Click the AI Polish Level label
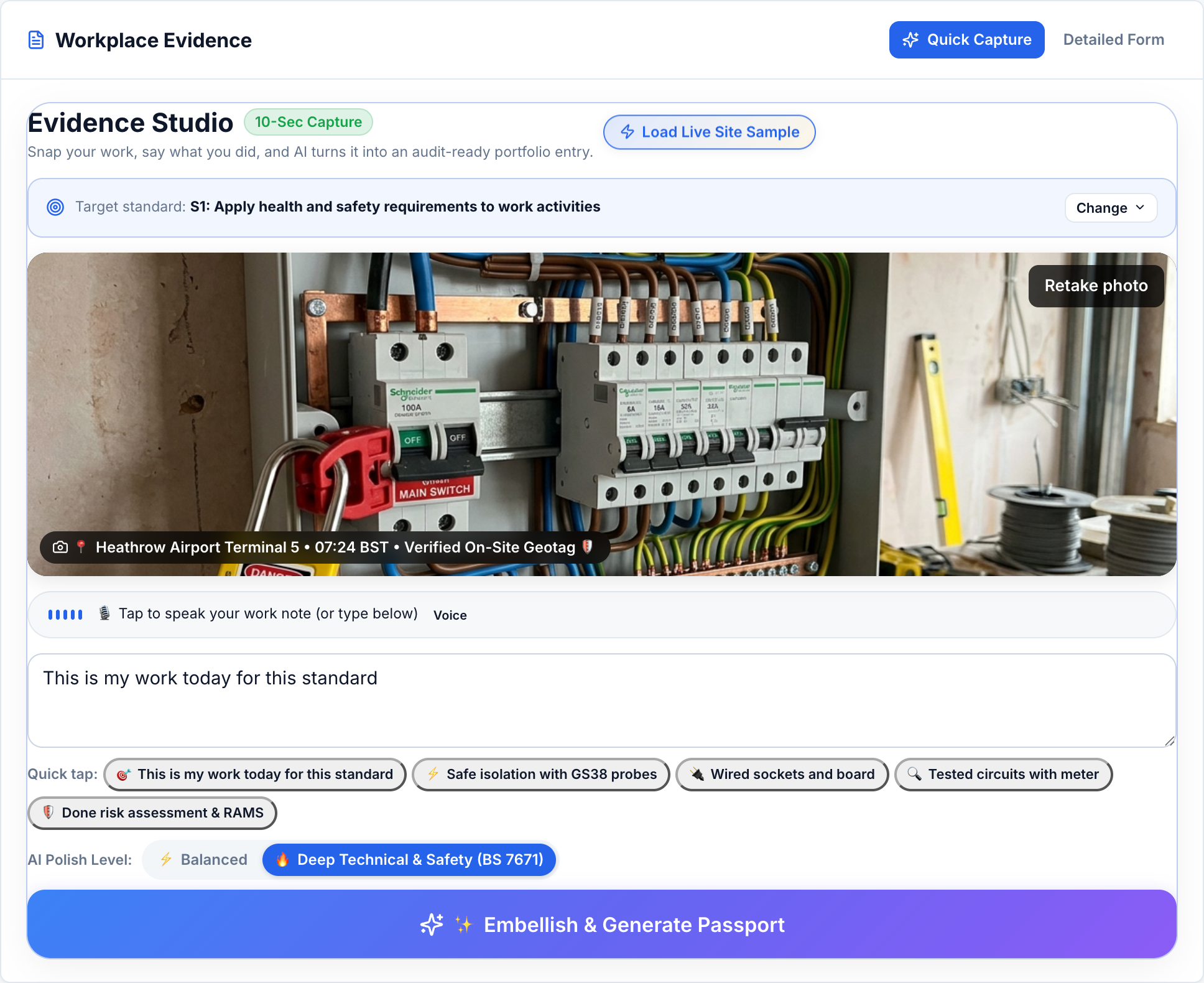This screenshot has height=983, width=1204. (x=80, y=860)
